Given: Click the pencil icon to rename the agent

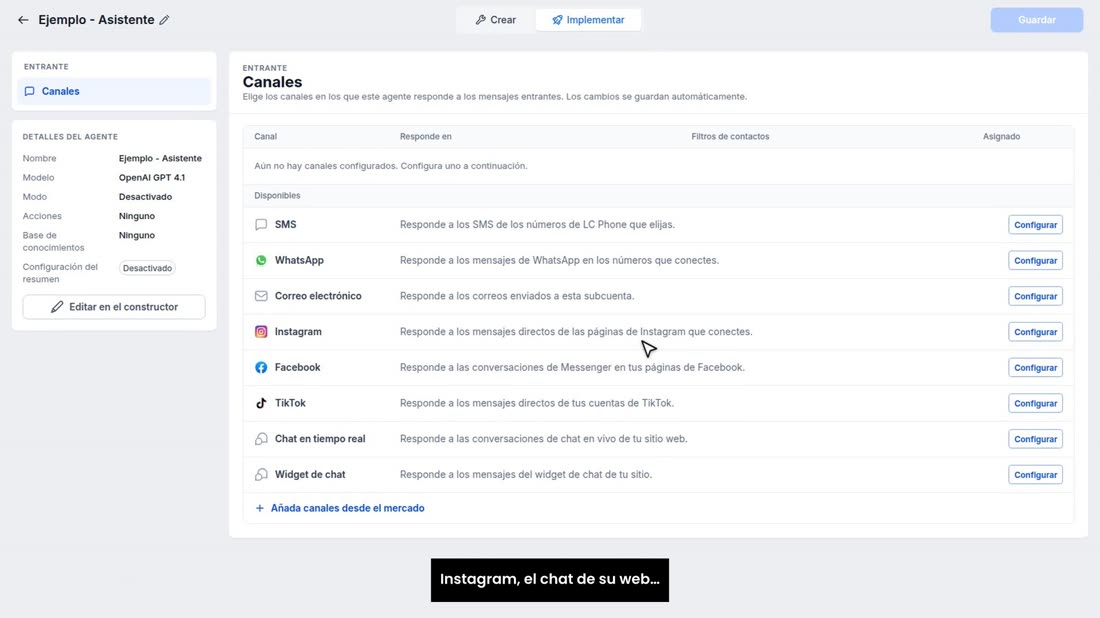Looking at the screenshot, I should (164, 20).
